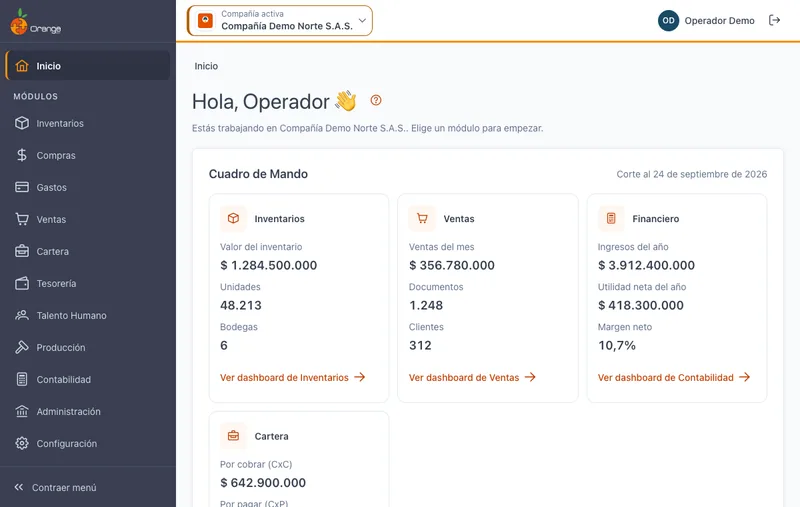Image resolution: width=800 pixels, height=507 pixels.
Task: Click the Financiero card document icon
Action: (611, 218)
